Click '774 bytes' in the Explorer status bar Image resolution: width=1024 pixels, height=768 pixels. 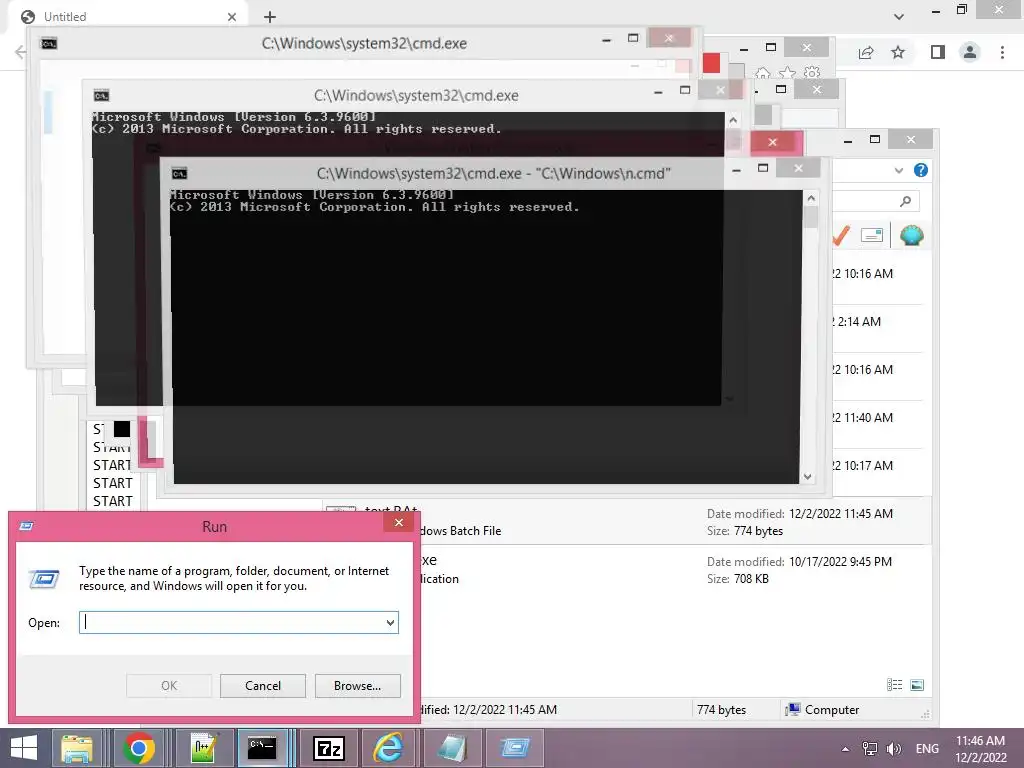pyautogui.click(x=721, y=710)
